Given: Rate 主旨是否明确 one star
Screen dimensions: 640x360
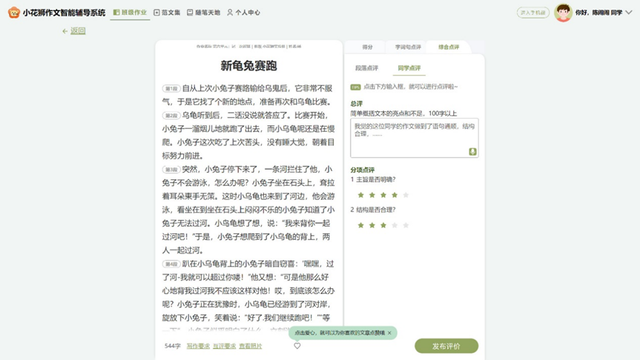Looking at the screenshot, I should pos(360,195).
